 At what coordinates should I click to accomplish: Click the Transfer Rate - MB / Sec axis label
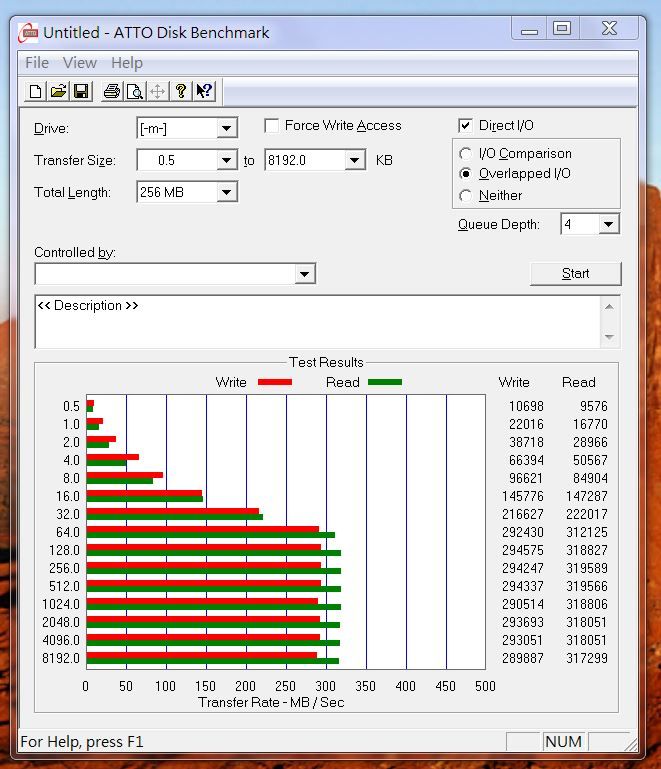click(271, 702)
